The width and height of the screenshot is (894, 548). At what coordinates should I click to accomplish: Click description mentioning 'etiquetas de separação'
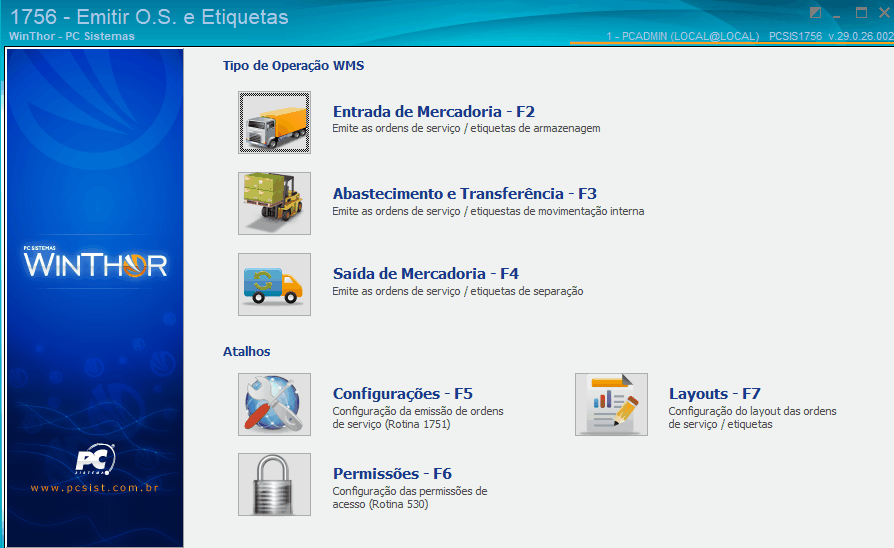tap(458, 291)
